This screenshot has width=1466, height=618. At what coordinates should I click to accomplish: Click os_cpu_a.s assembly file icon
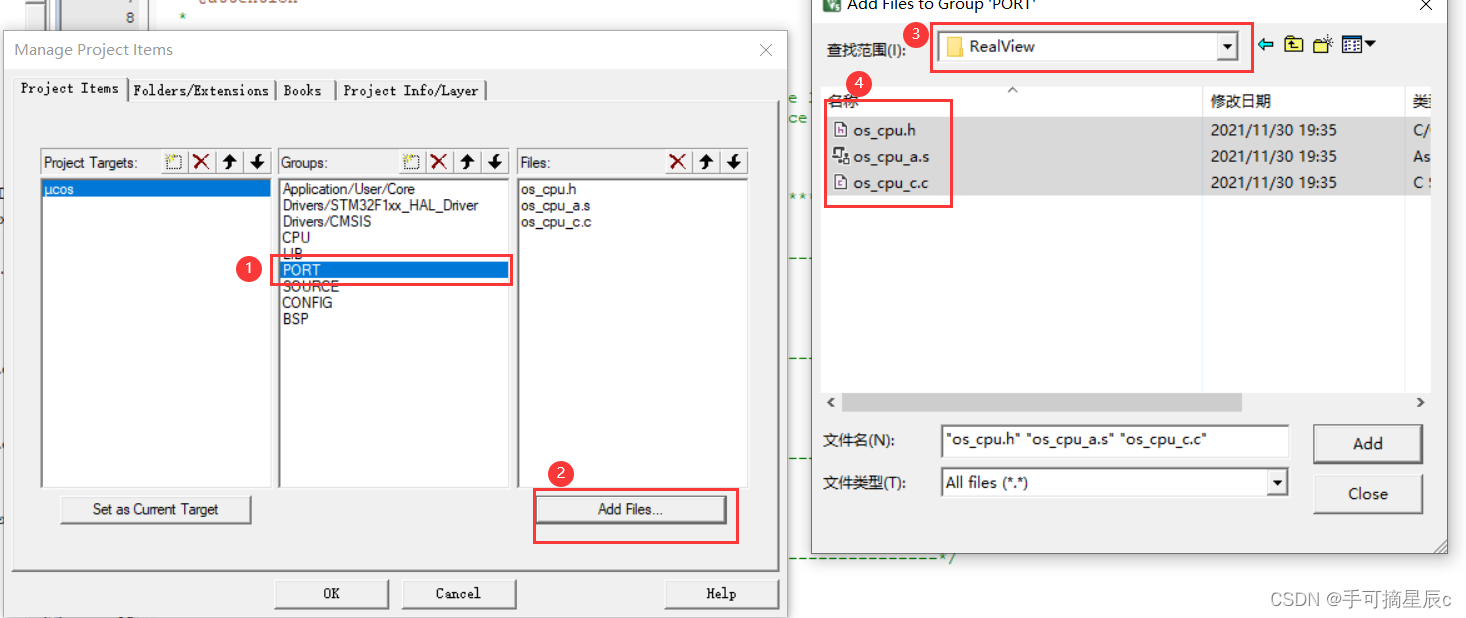coord(840,156)
